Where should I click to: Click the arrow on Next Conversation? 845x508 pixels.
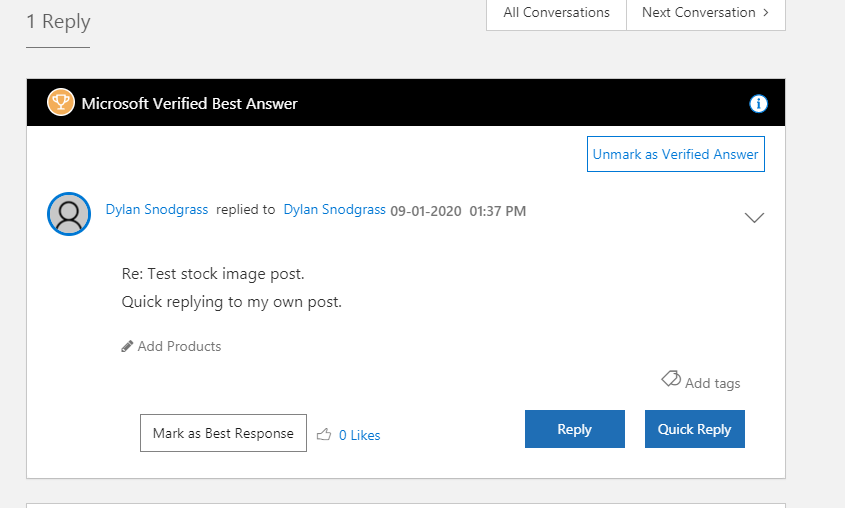tap(766, 12)
